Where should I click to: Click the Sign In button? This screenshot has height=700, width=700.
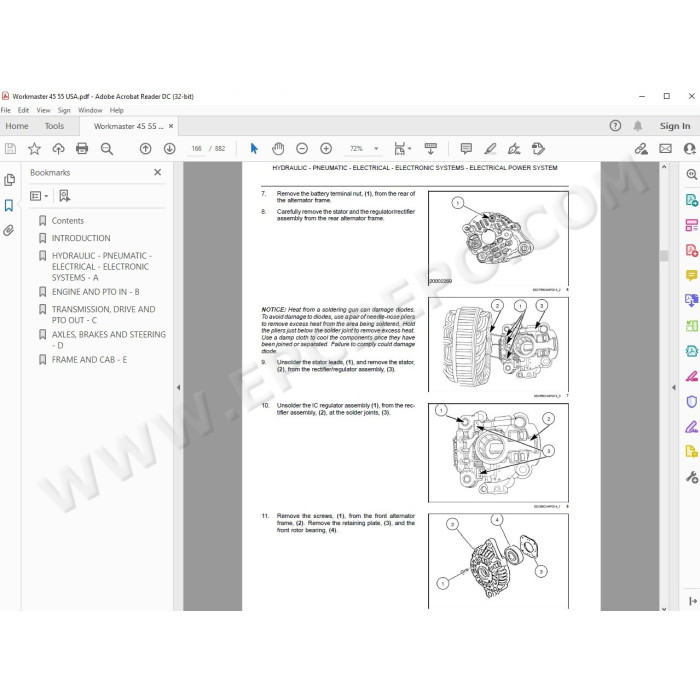pos(675,126)
